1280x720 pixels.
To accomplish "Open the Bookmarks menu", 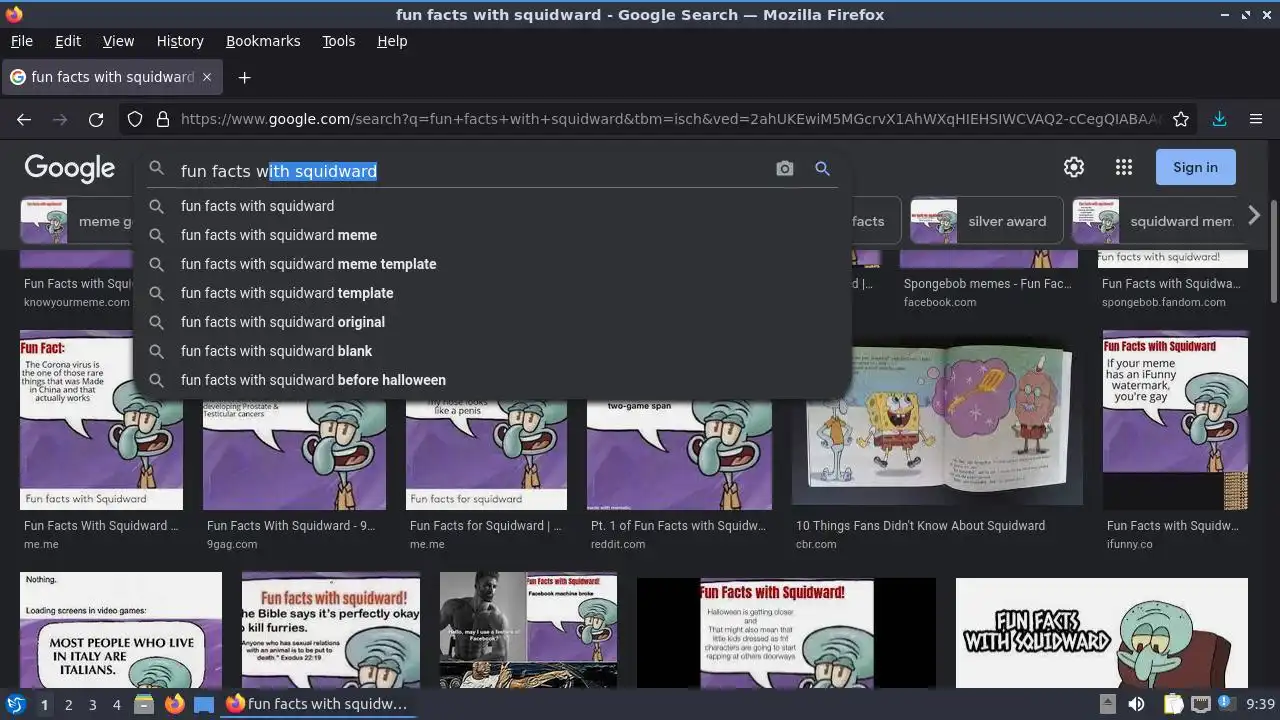I will point(263,41).
